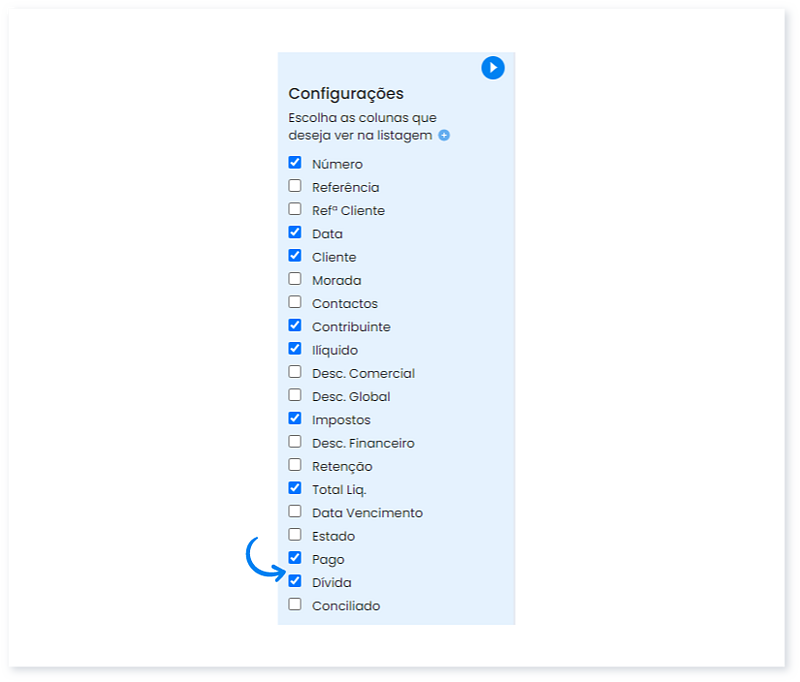Click the small plus icon beside listagem

click(x=444, y=135)
